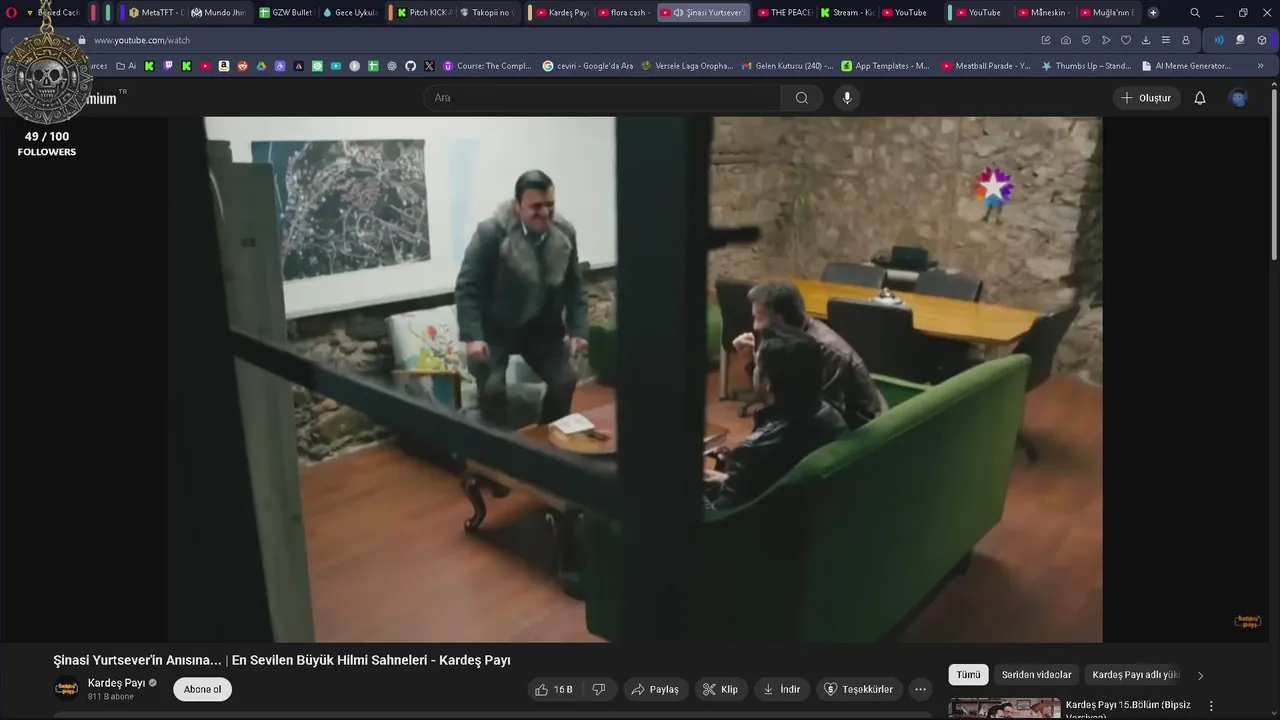Send thanks via Teşekkürler button

[x=859, y=689]
